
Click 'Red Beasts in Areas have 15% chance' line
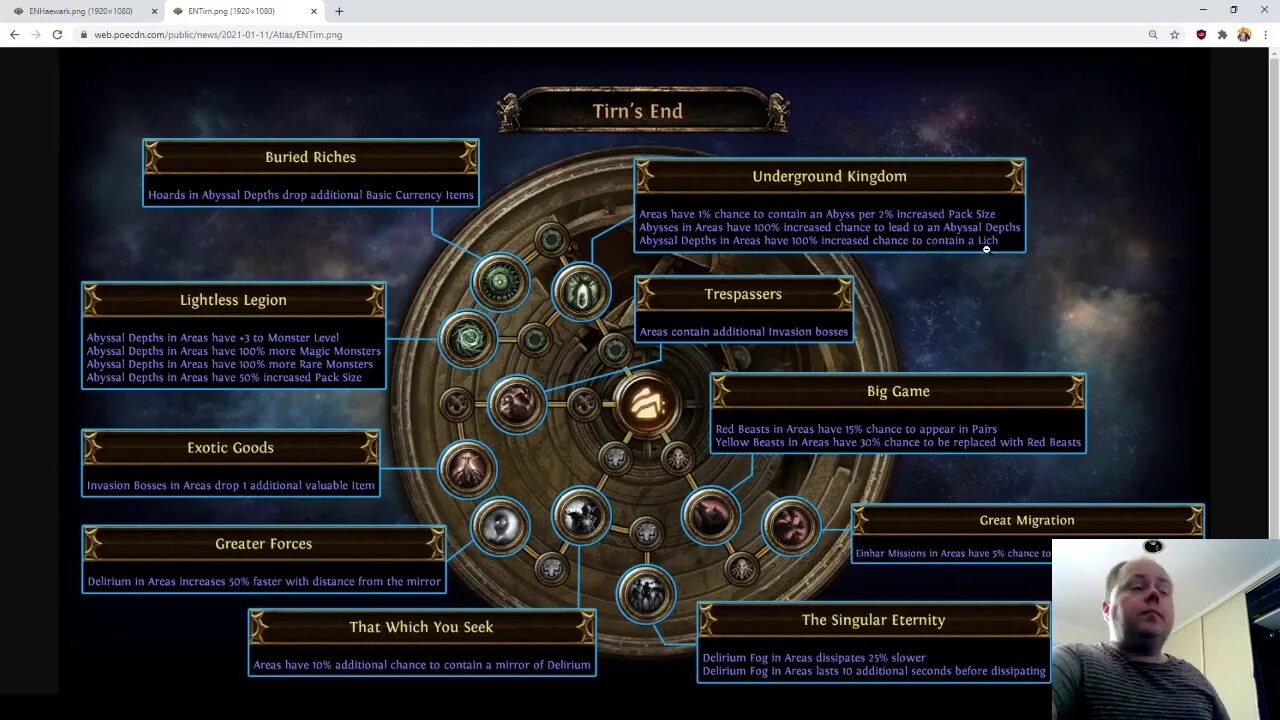click(x=856, y=429)
